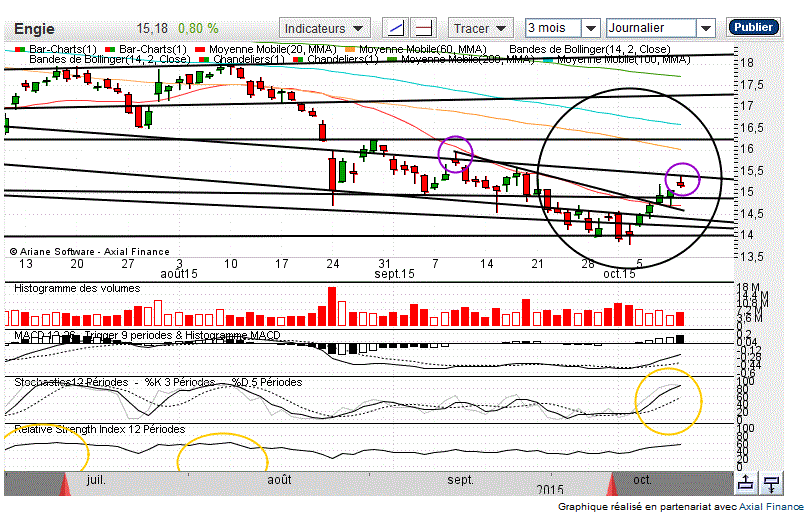Select the trend line drawing tool
Image resolution: width=807 pixels, height=528 pixels.
395,28
